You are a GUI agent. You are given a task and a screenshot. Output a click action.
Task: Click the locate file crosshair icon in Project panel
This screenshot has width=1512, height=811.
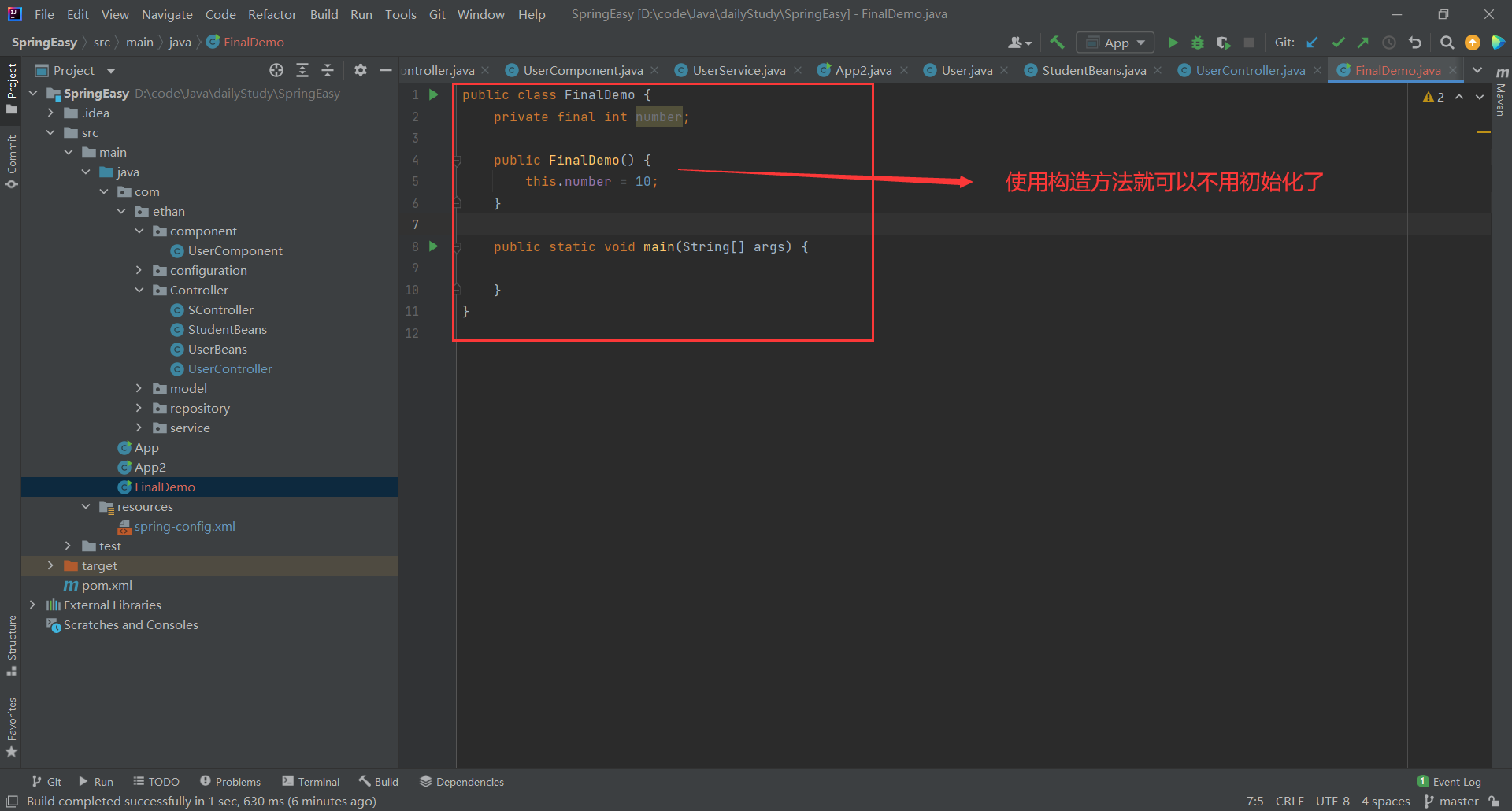(276, 70)
